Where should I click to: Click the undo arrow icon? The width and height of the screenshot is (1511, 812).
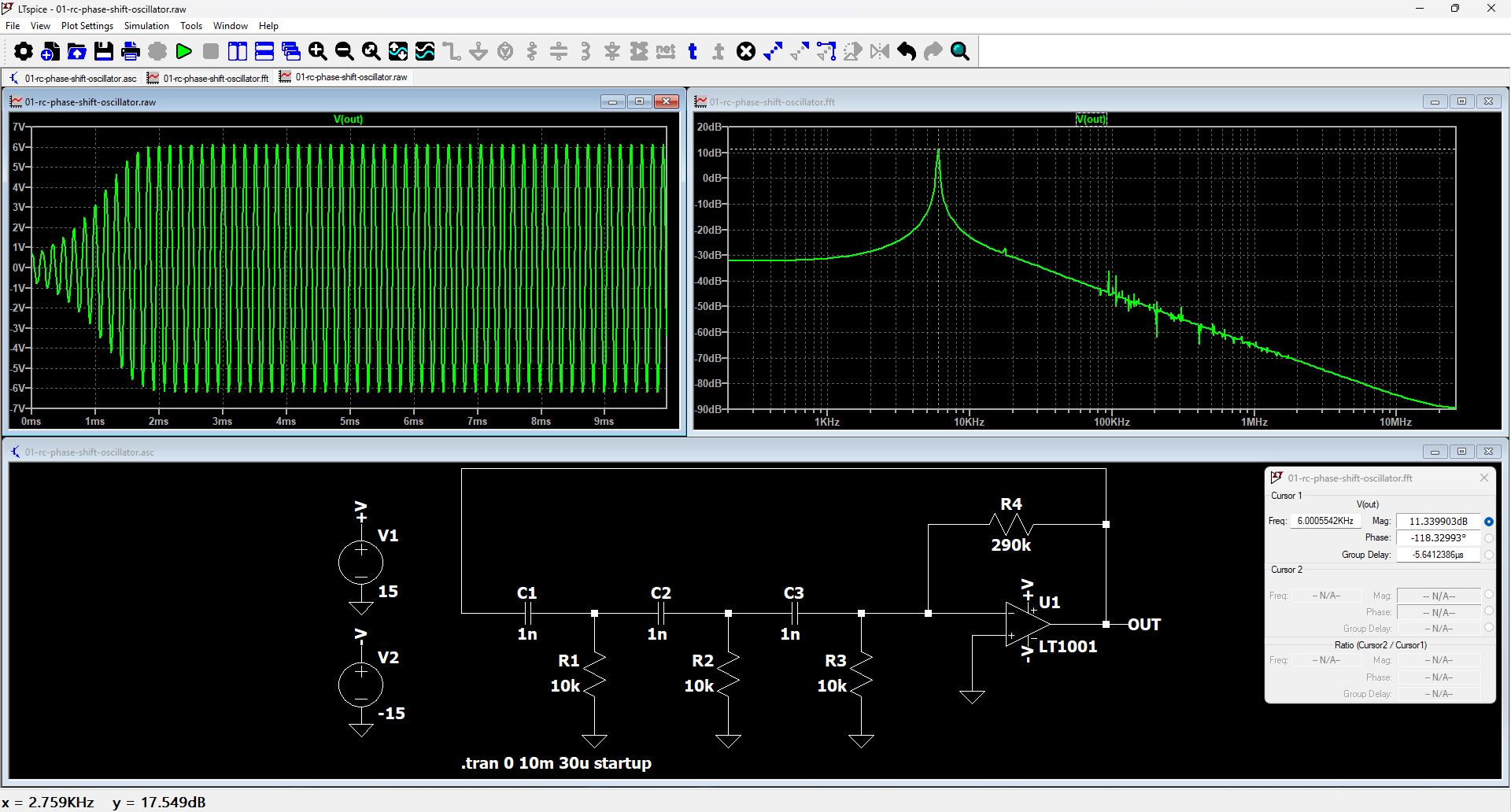point(907,52)
